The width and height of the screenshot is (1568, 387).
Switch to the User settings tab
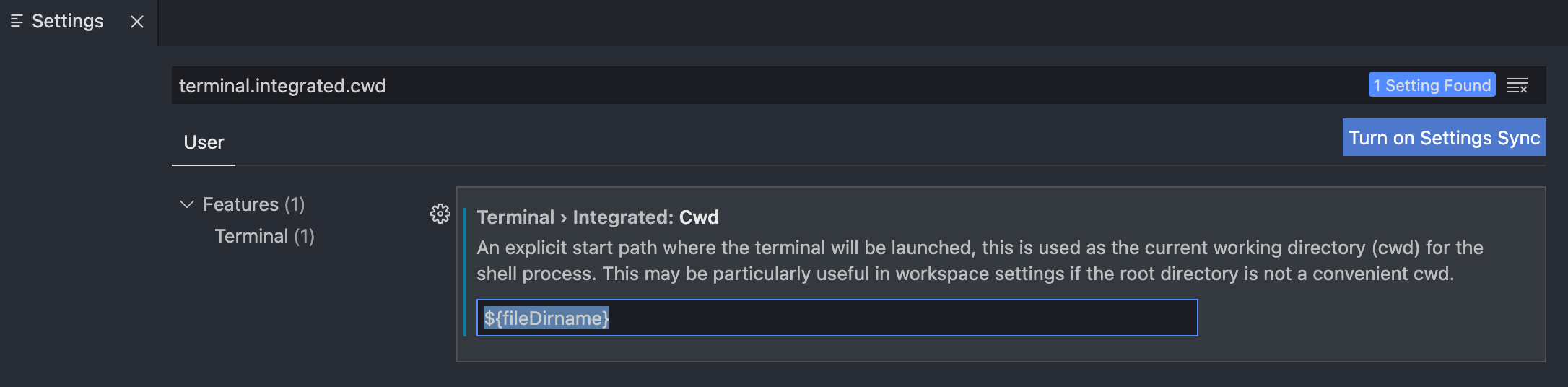[x=204, y=142]
